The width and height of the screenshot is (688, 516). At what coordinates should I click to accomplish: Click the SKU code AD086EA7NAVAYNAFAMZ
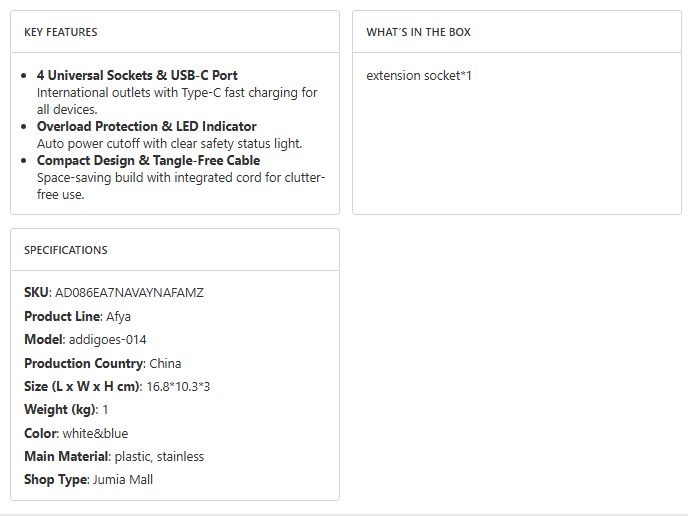[x=129, y=293]
